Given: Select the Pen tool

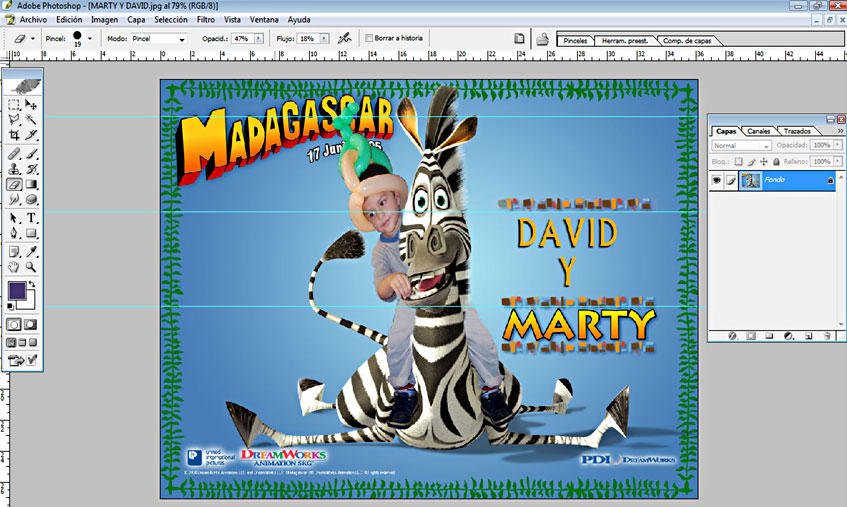Looking at the screenshot, I should click(x=14, y=233).
